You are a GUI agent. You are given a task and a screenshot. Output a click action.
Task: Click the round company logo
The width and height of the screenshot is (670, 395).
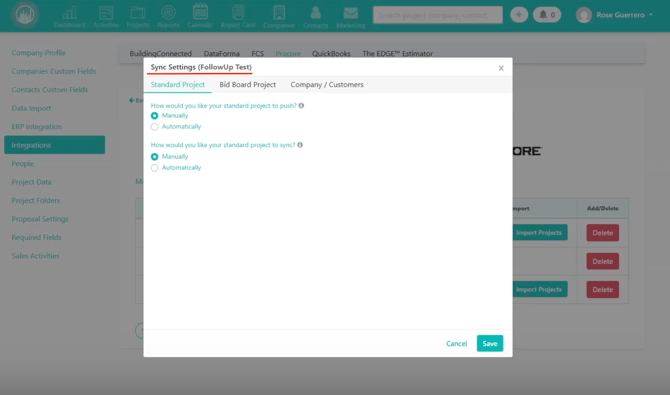[25, 15]
